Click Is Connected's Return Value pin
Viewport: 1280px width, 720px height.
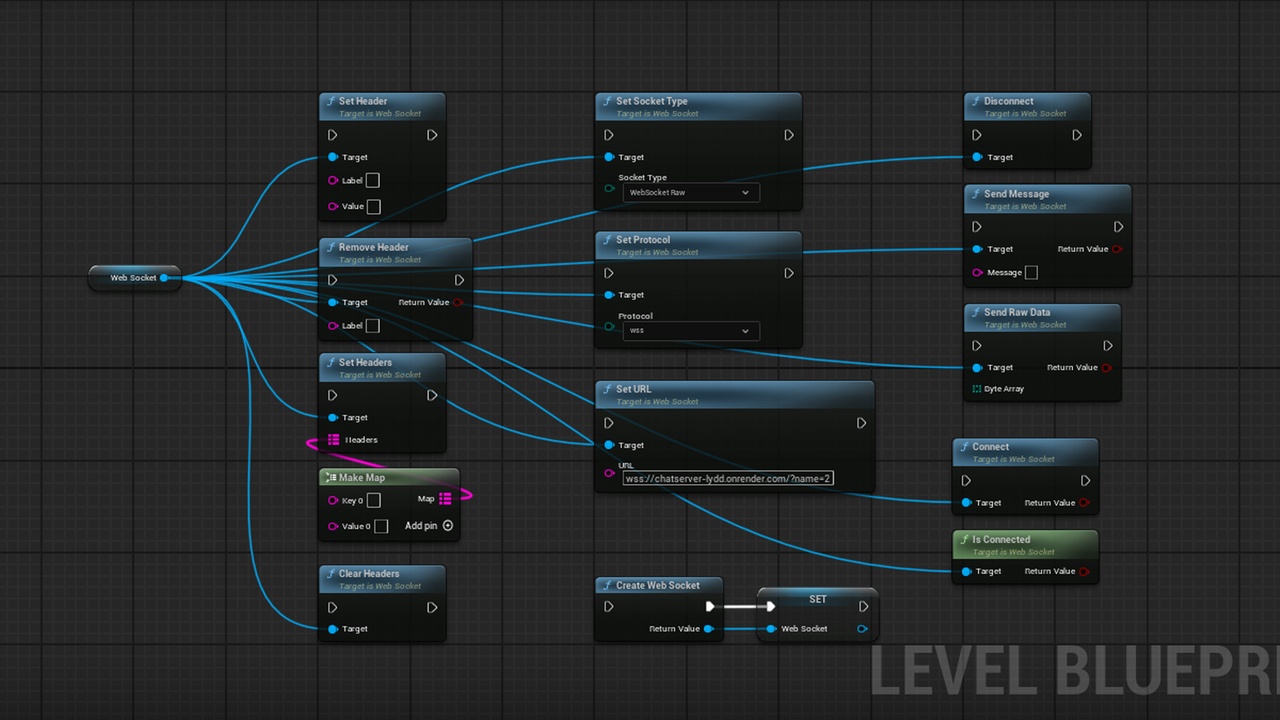pos(1085,571)
